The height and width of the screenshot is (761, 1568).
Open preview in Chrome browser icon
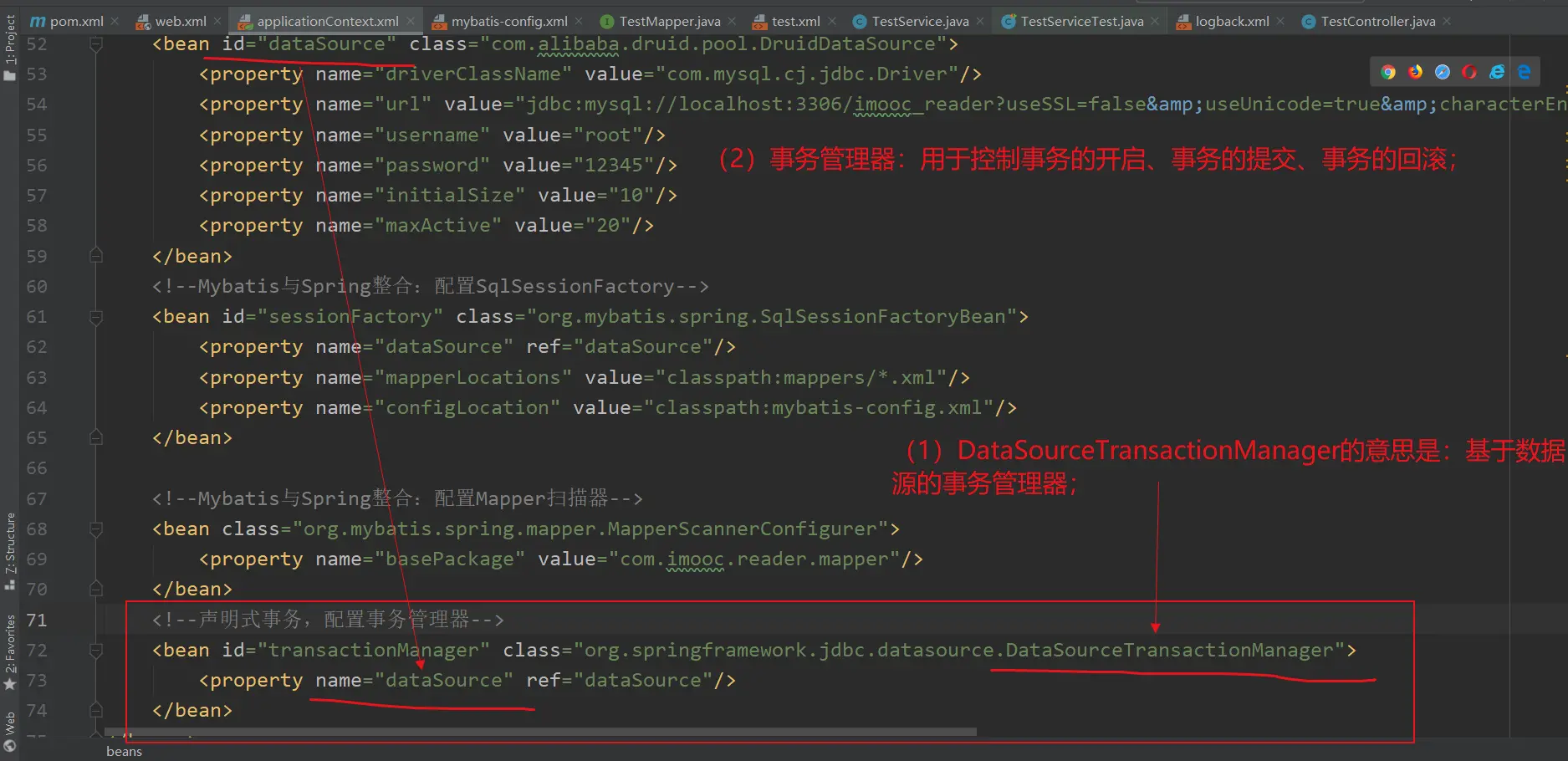[x=1388, y=72]
